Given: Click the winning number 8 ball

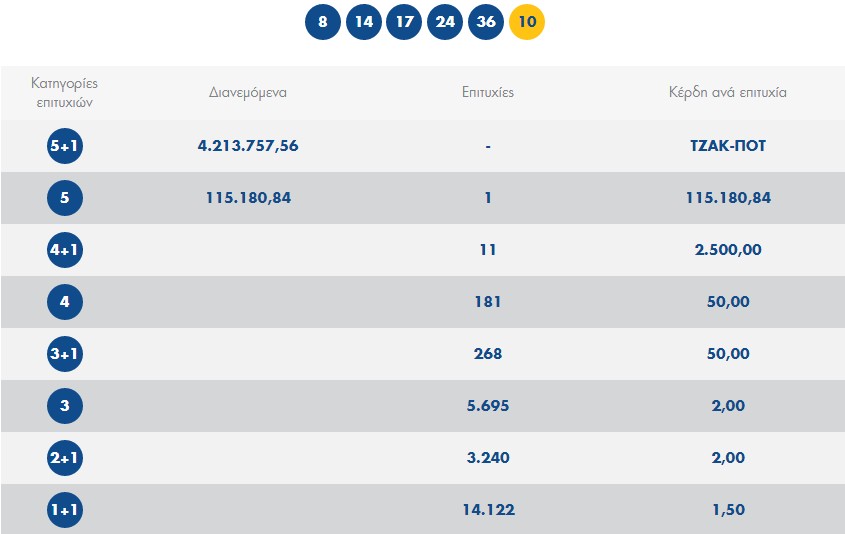Looking at the screenshot, I should coord(323,22).
